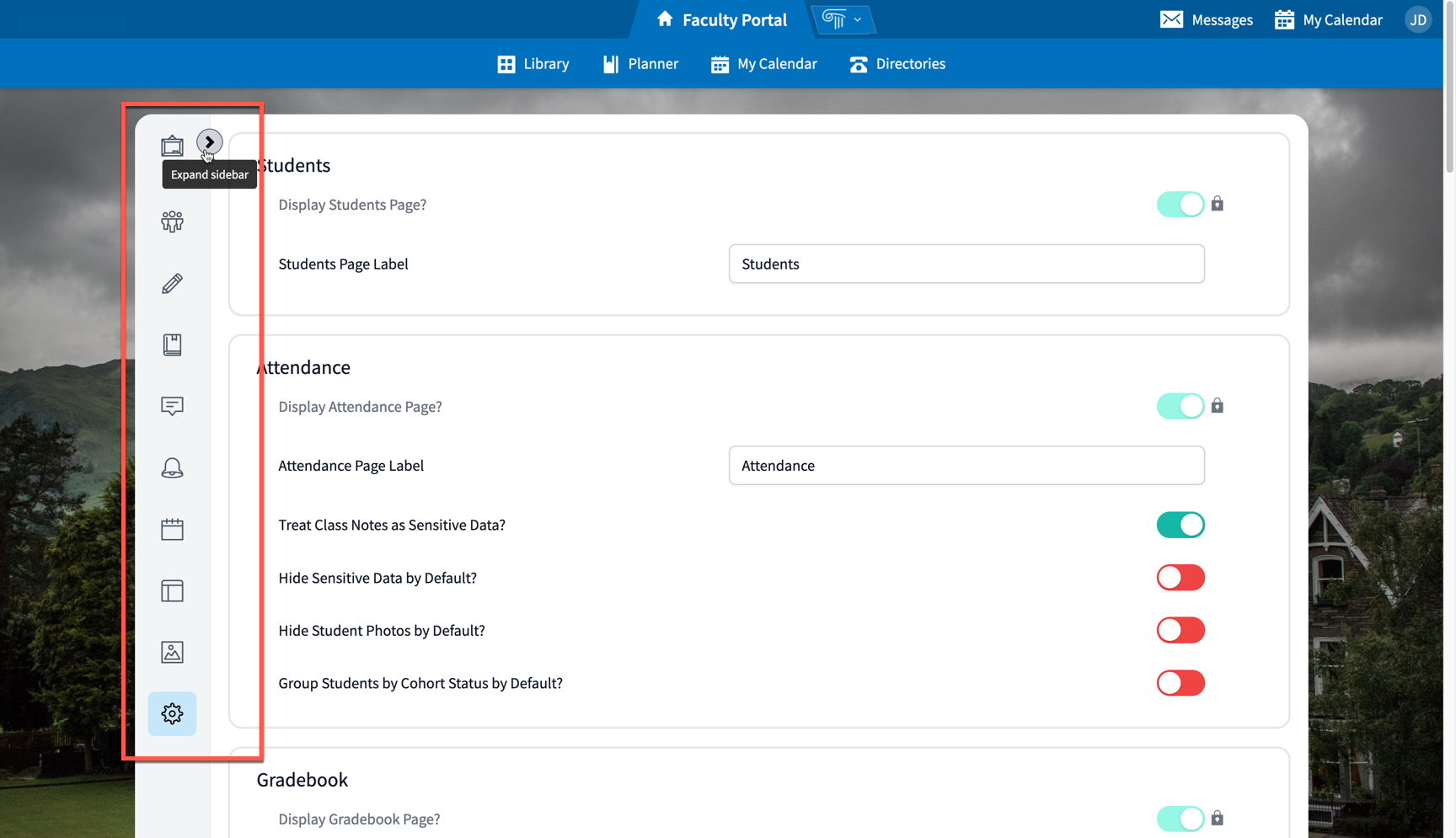Viewport: 1456px width, 838px height.
Task: Open the discussion chat sidebar icon
Action: click(172, 406)
